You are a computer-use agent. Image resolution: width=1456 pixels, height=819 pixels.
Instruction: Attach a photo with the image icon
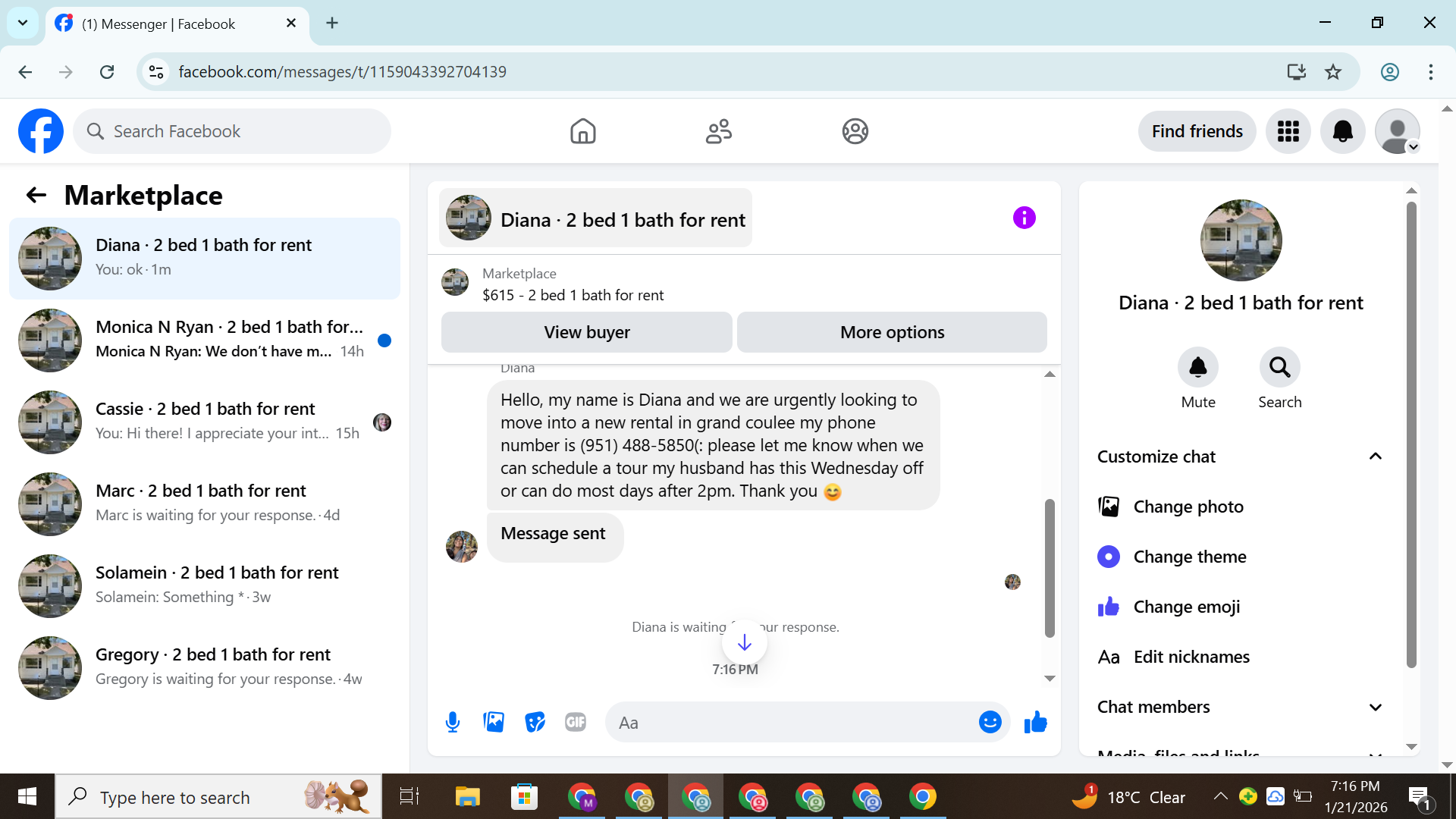[x=494, y=723]
